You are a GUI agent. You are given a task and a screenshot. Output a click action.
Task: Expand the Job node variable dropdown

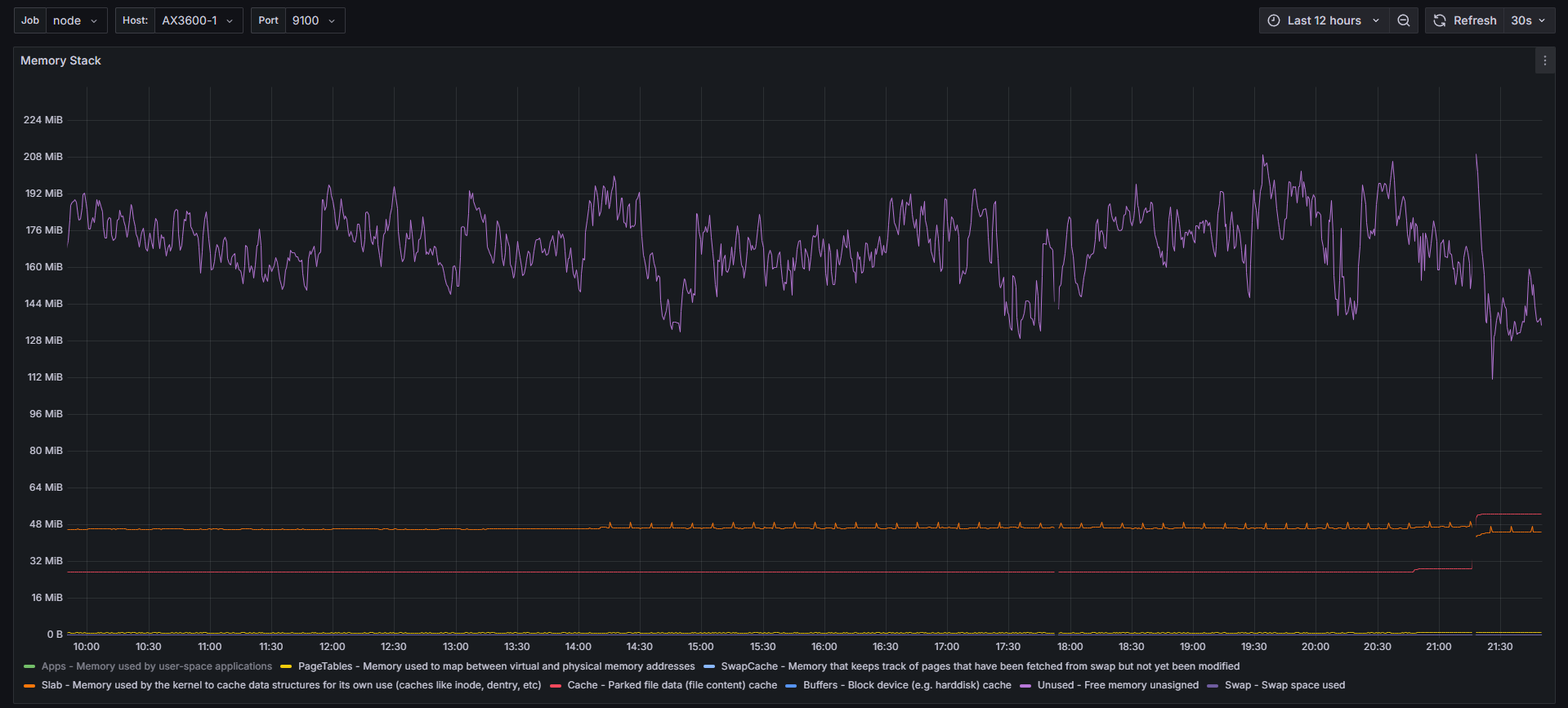[x=76, y=20]
